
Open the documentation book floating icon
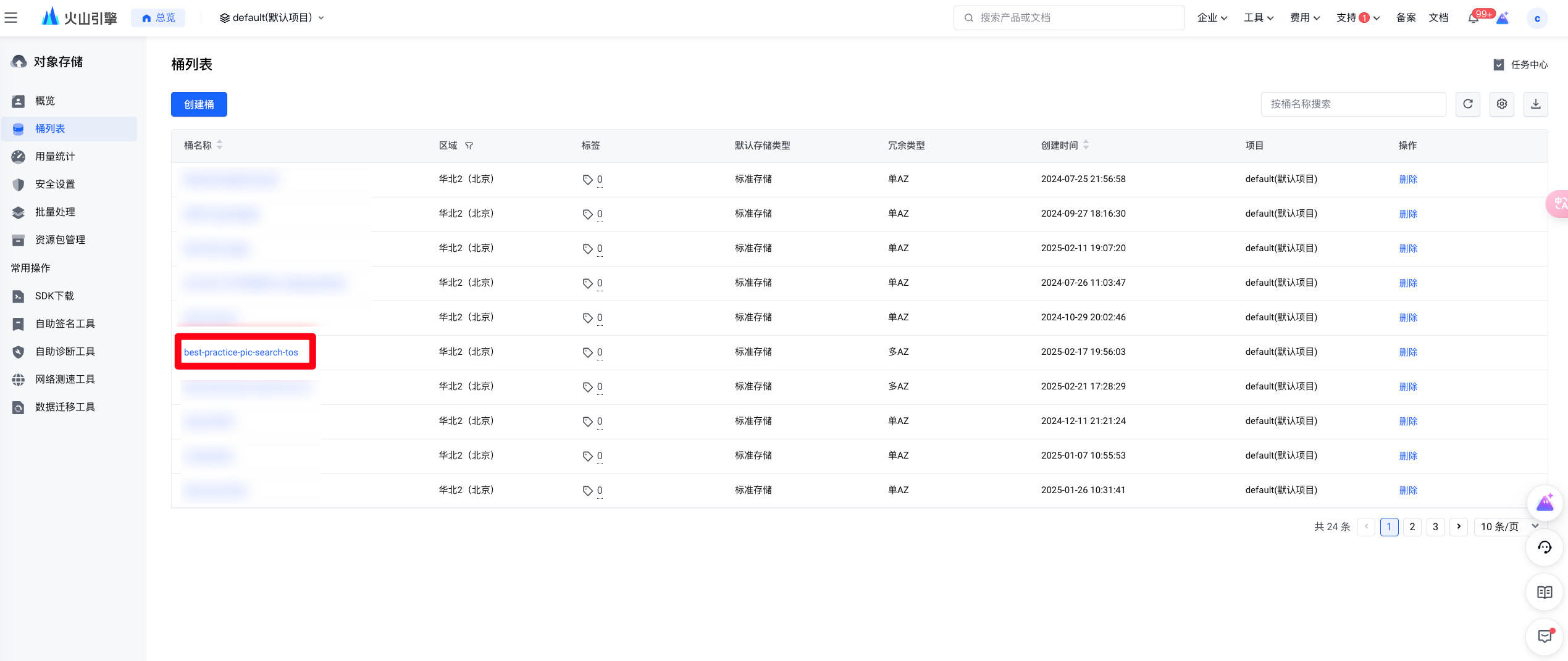tap(1545, 592)
